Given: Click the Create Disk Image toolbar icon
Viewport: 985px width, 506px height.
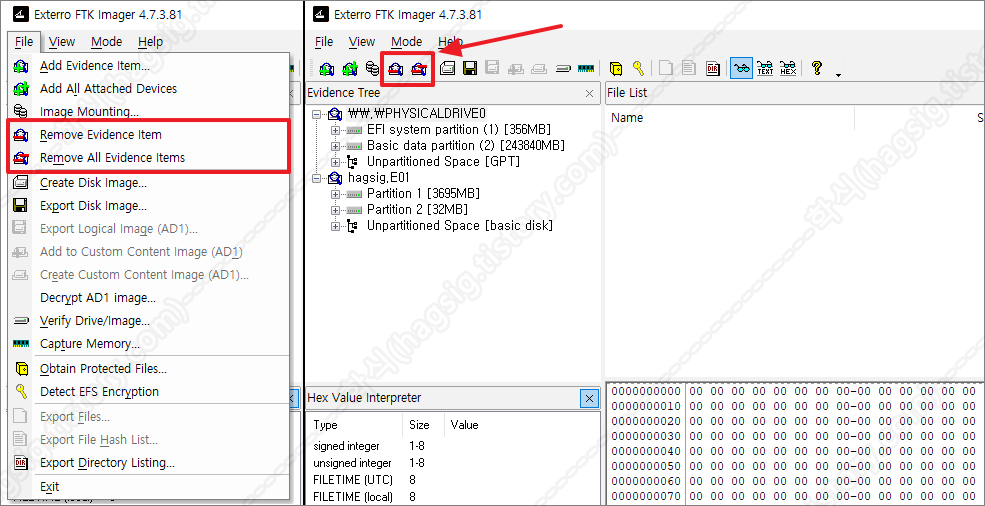Looking at the screenshot, I should pos(447,69).
